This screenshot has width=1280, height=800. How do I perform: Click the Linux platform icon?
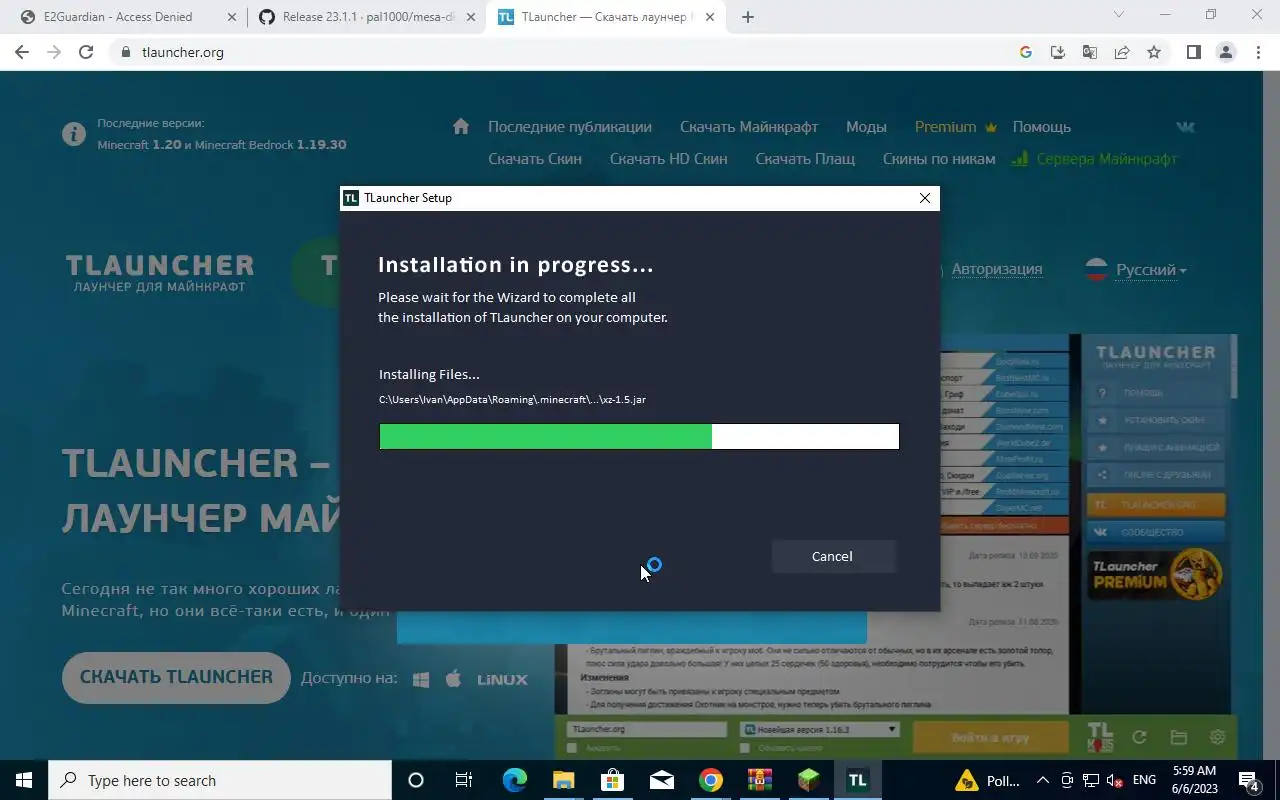coord(502,679)
